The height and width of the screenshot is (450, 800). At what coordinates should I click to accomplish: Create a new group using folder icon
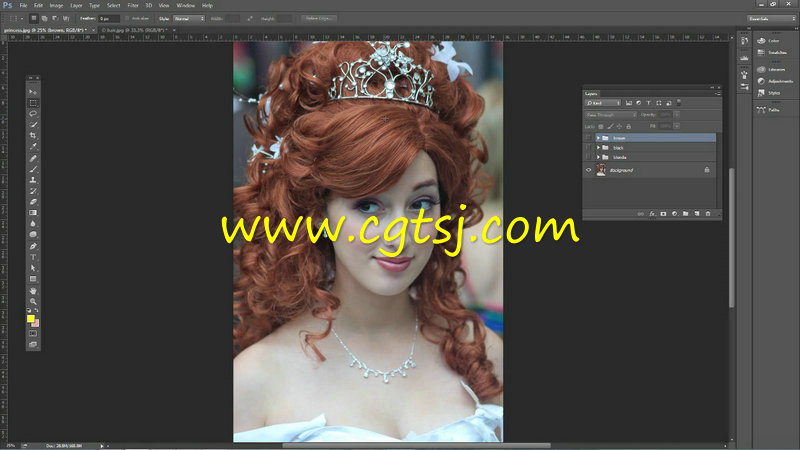(685, 213)
